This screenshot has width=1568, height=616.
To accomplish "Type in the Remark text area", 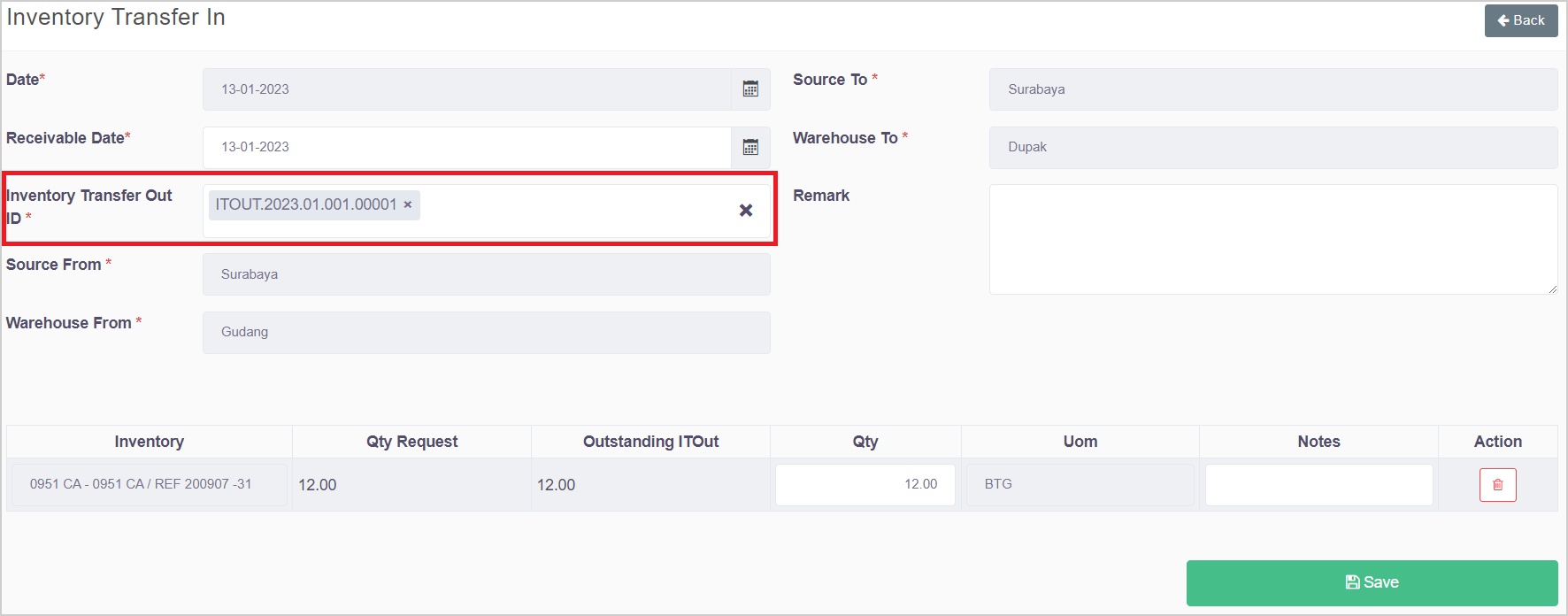I will 1272,239.
